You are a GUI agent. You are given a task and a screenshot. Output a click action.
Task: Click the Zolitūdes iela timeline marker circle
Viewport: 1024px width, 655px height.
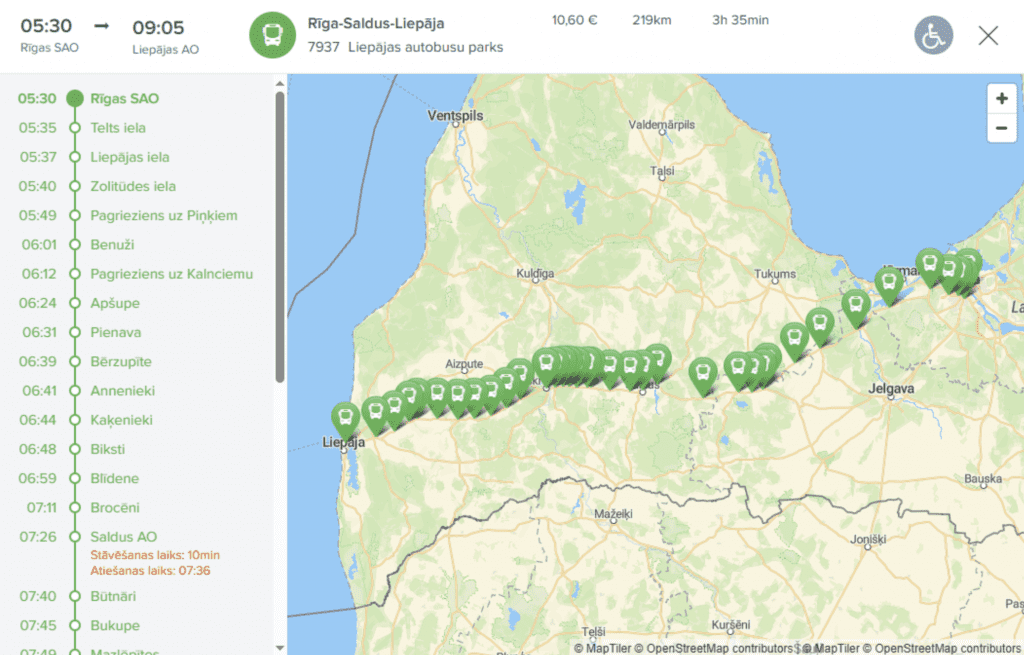coord(75,186)
